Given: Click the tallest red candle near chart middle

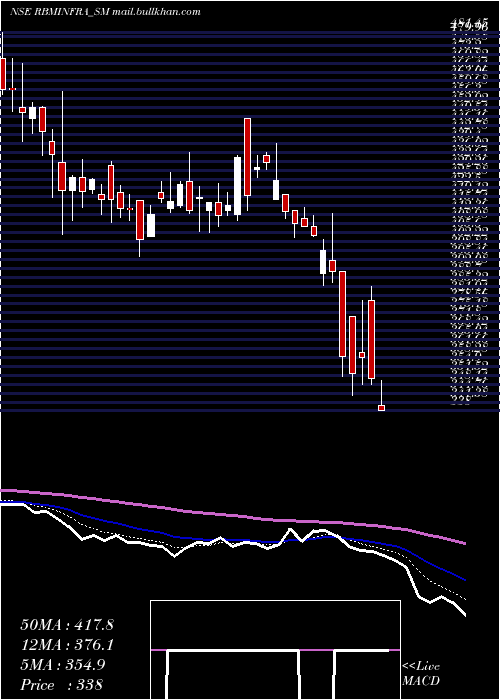Looking at the screenshot, I should (x=247, y=157).
